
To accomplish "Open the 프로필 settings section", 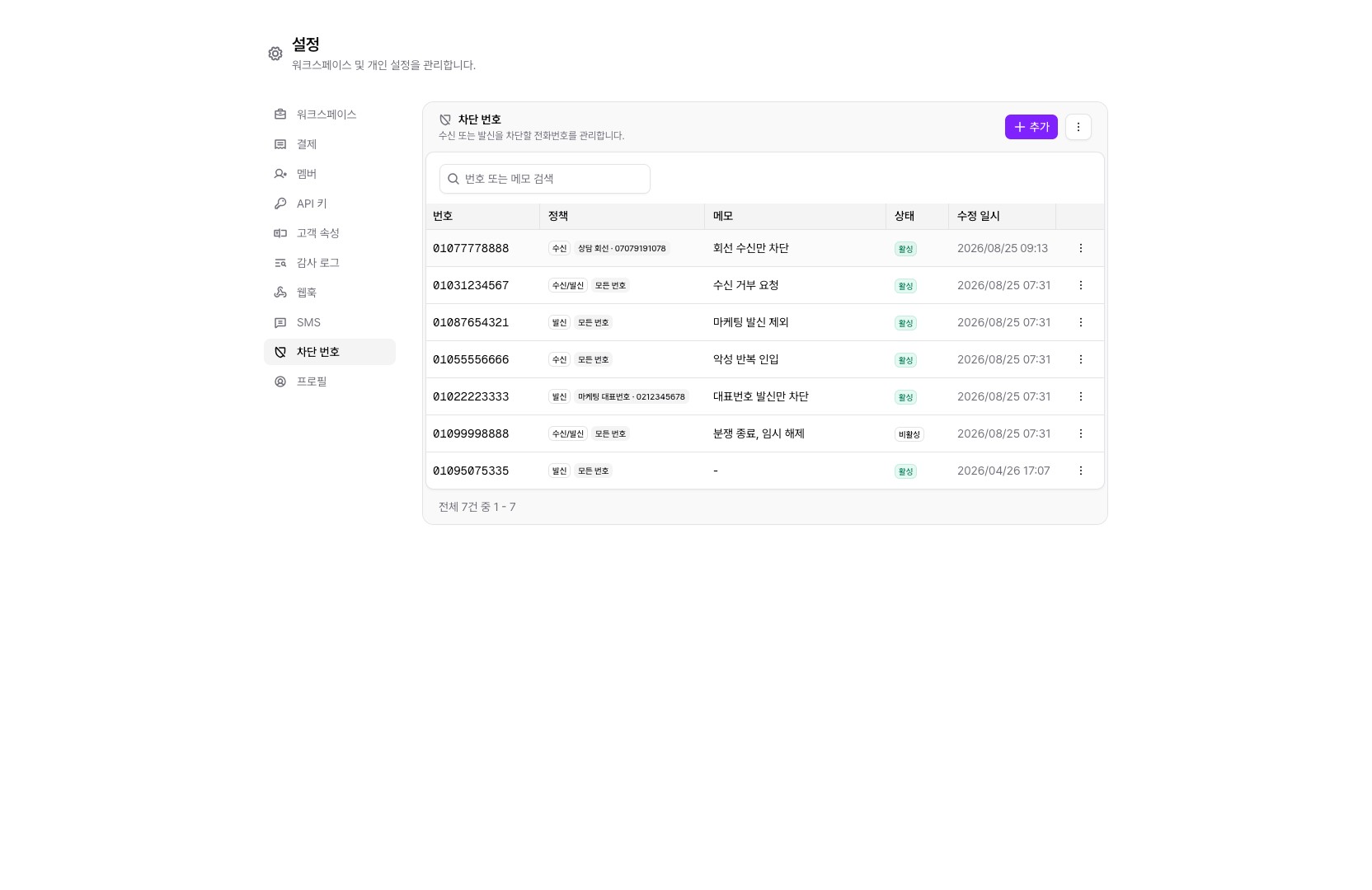I will tap(330, 382).
